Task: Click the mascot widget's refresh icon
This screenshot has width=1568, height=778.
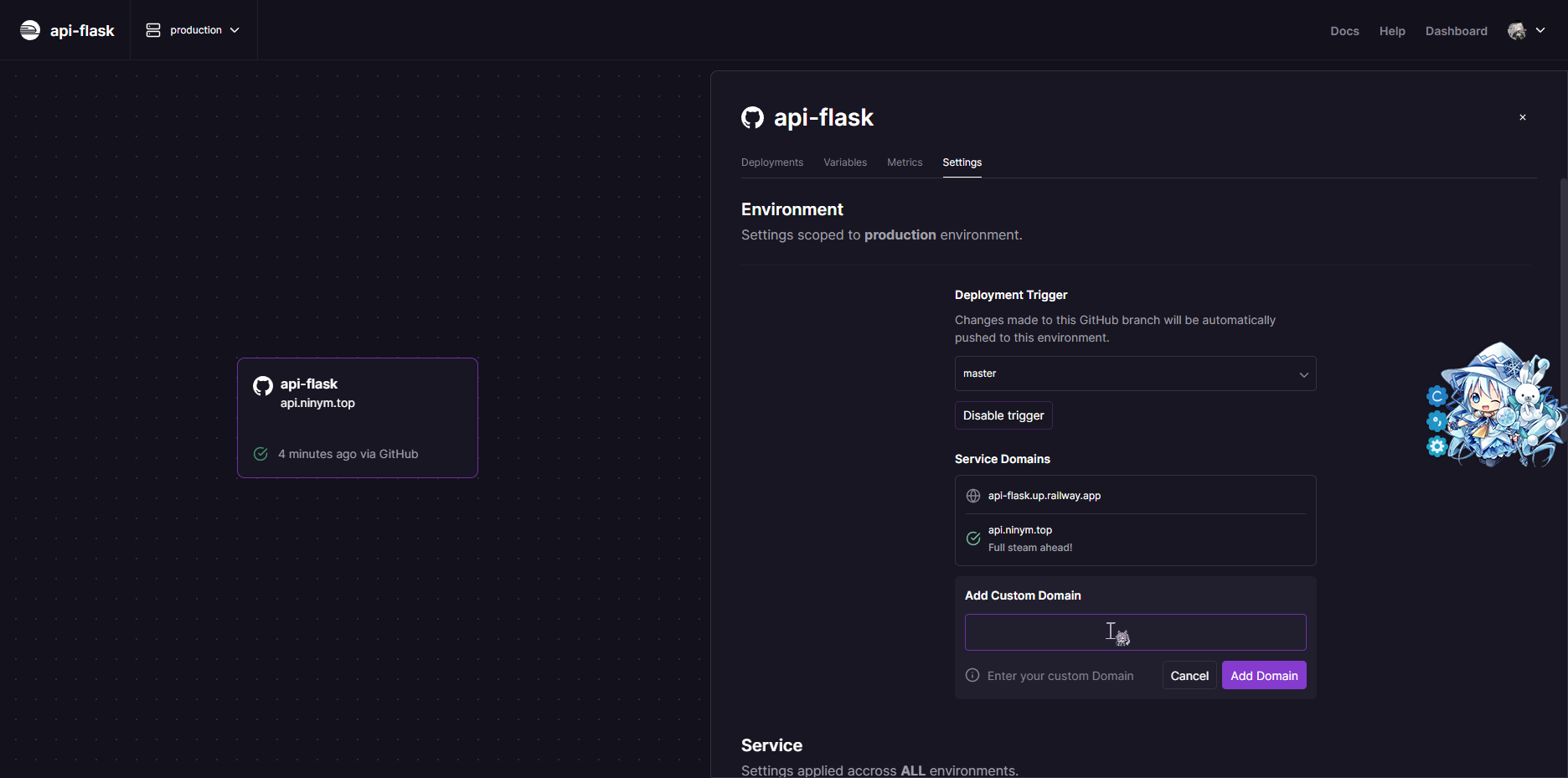Action: [x=1437, y=396]
